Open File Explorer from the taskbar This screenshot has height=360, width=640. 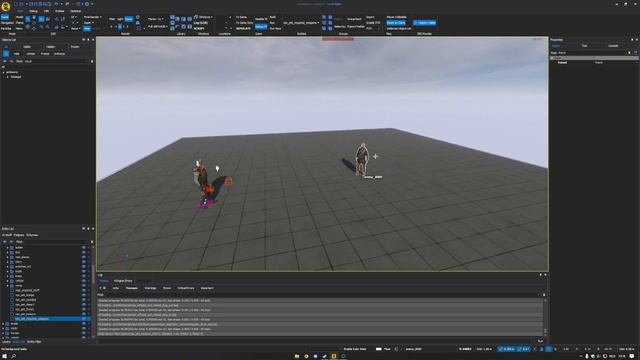297,356
